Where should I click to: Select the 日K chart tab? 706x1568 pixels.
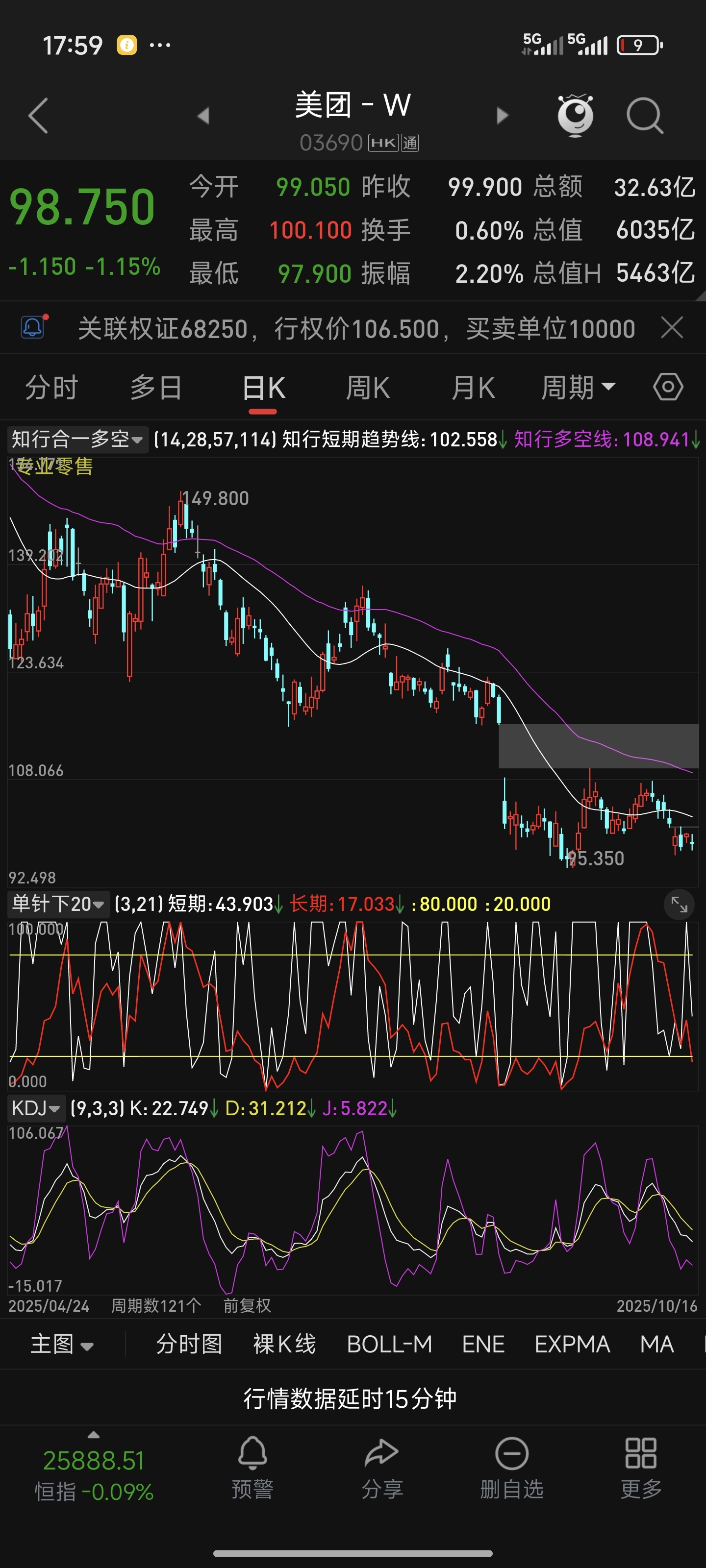(x=263, y=387)
